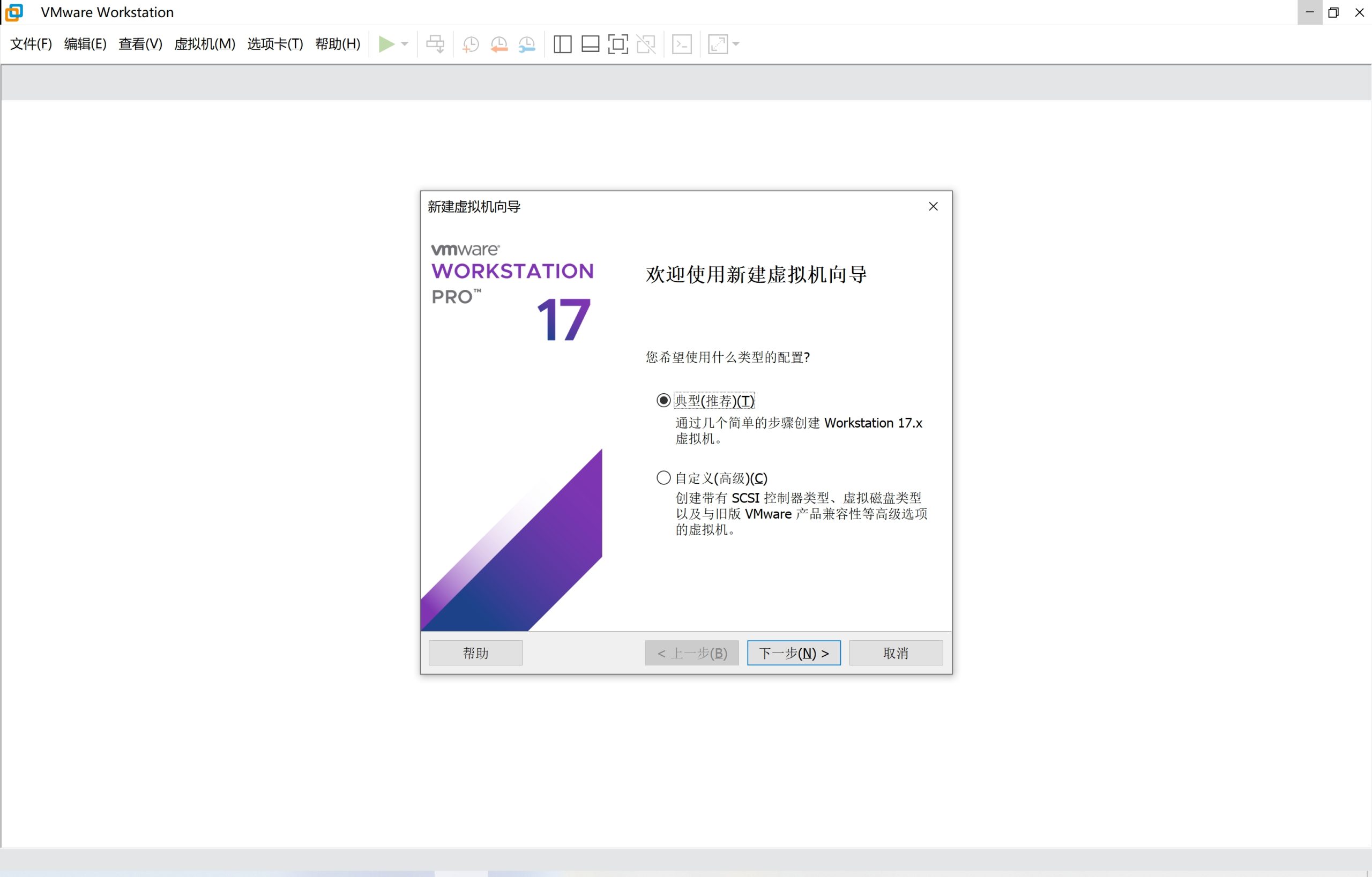1372x877 pixels.
Task: Open the 查看(V) menu
Action: tap(140, 44)
